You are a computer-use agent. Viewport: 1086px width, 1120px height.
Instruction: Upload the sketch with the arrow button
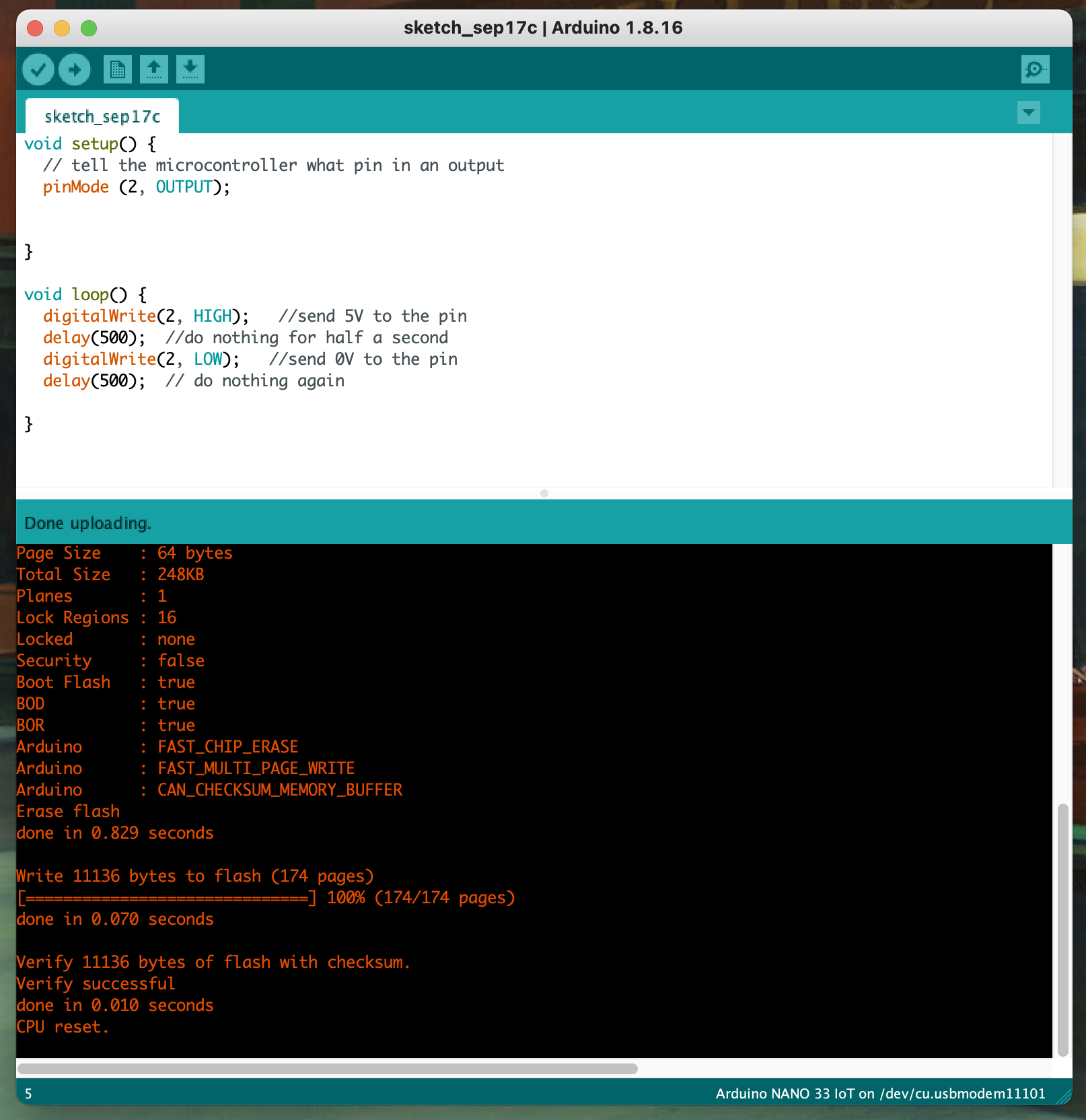tap(75, 69)
